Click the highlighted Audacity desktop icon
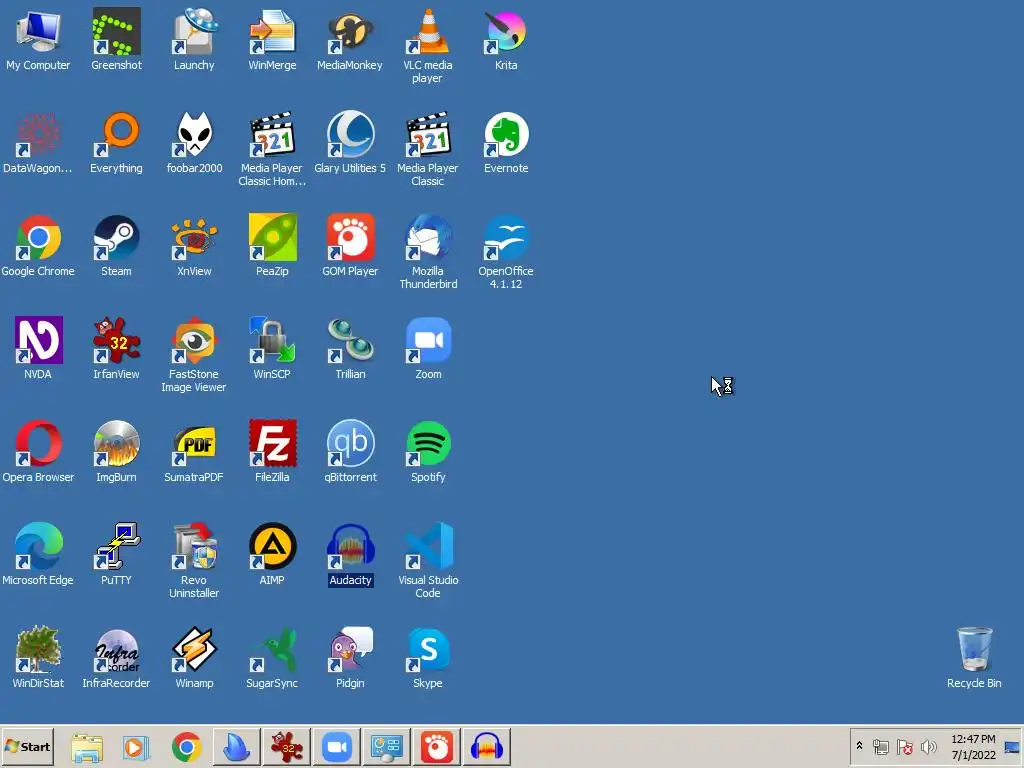1024x768 pixels. point(350,554)
